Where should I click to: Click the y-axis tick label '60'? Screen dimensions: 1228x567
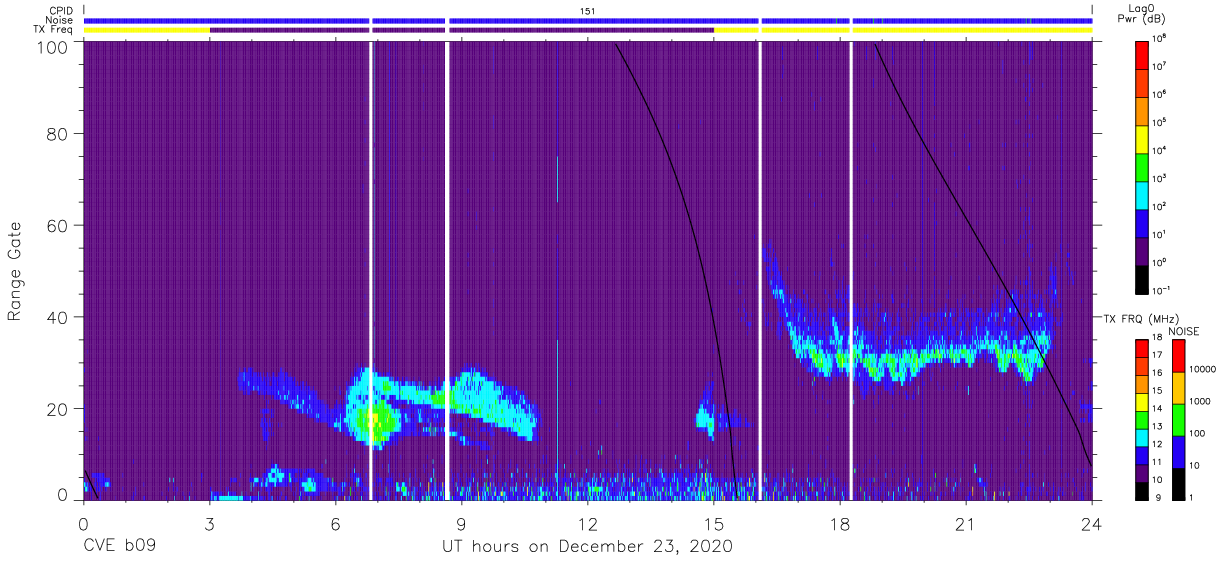[56, 226]
